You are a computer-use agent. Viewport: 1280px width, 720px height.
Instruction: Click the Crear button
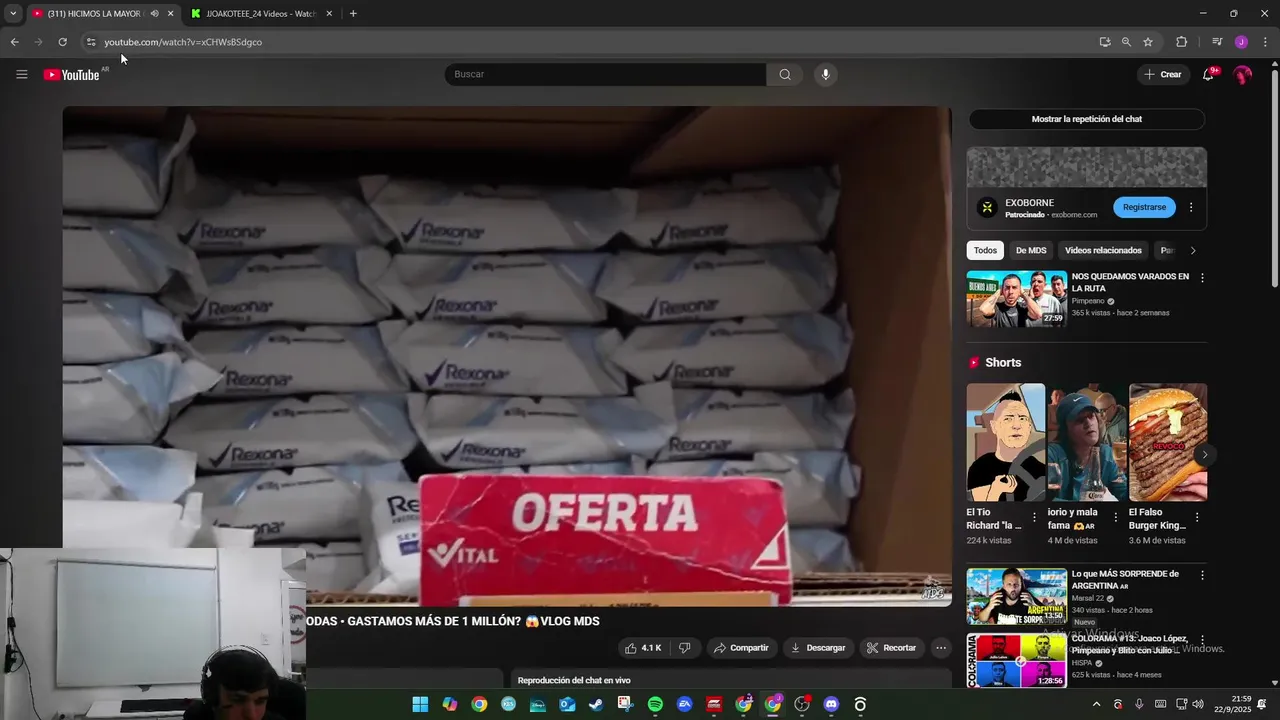[x=1163, y=74]
